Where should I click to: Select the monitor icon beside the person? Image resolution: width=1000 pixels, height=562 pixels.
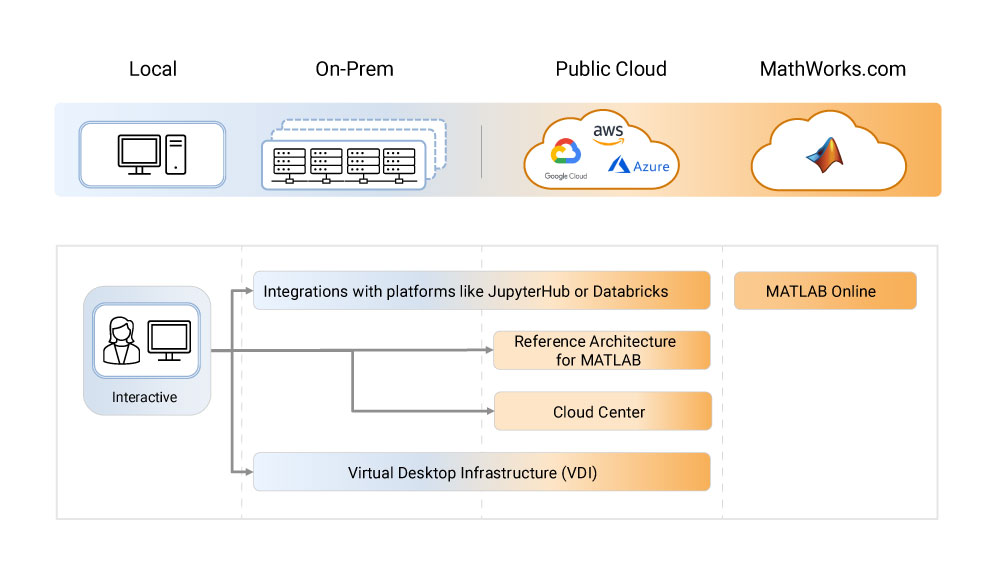point(169,341)
